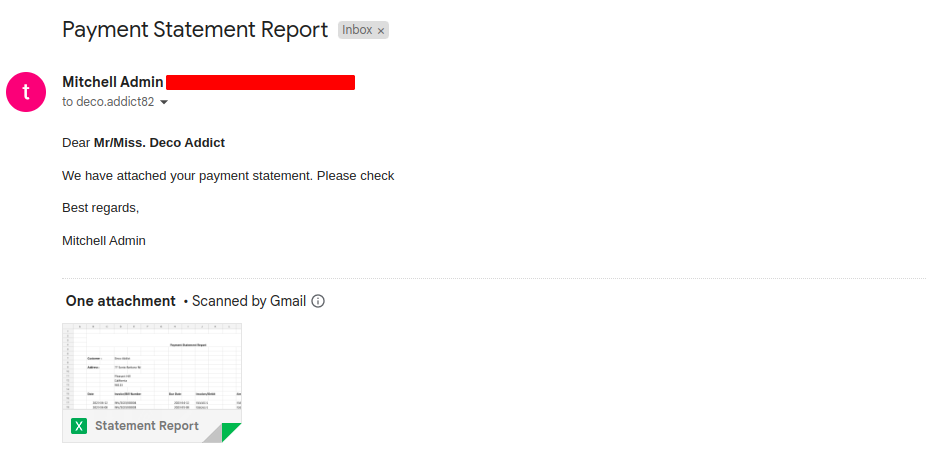
Task: Click the "One attachment" heading
Action: pyautogui.click(x=120, y=301)
